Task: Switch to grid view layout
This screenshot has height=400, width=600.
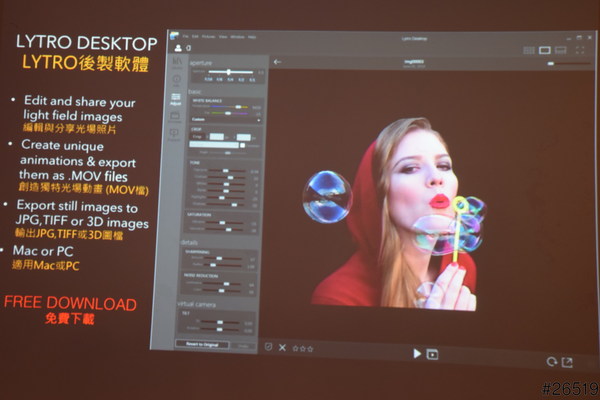Action: tap(529, 50)
